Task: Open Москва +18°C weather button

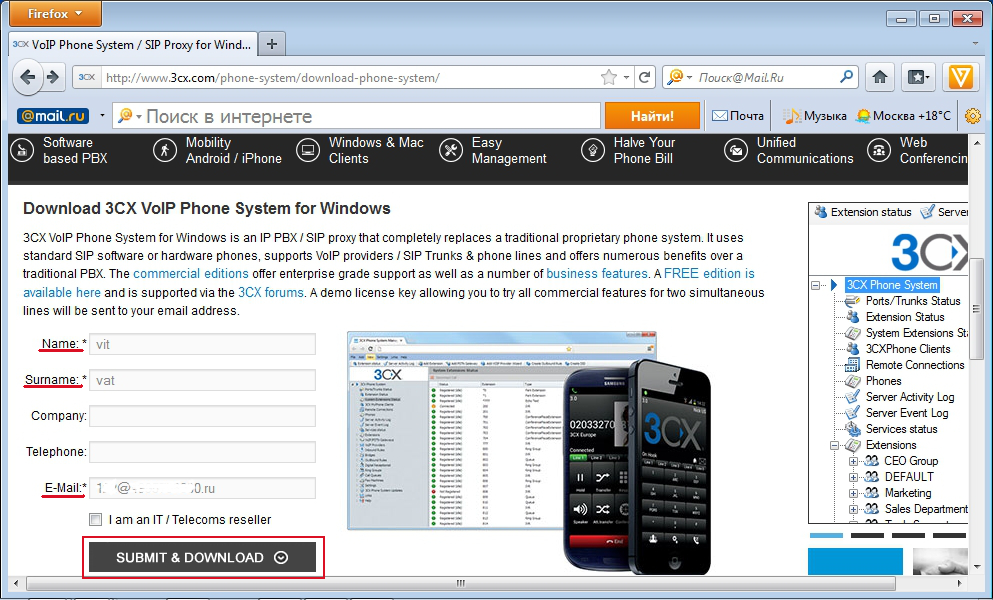Action: tap(903, 116)
